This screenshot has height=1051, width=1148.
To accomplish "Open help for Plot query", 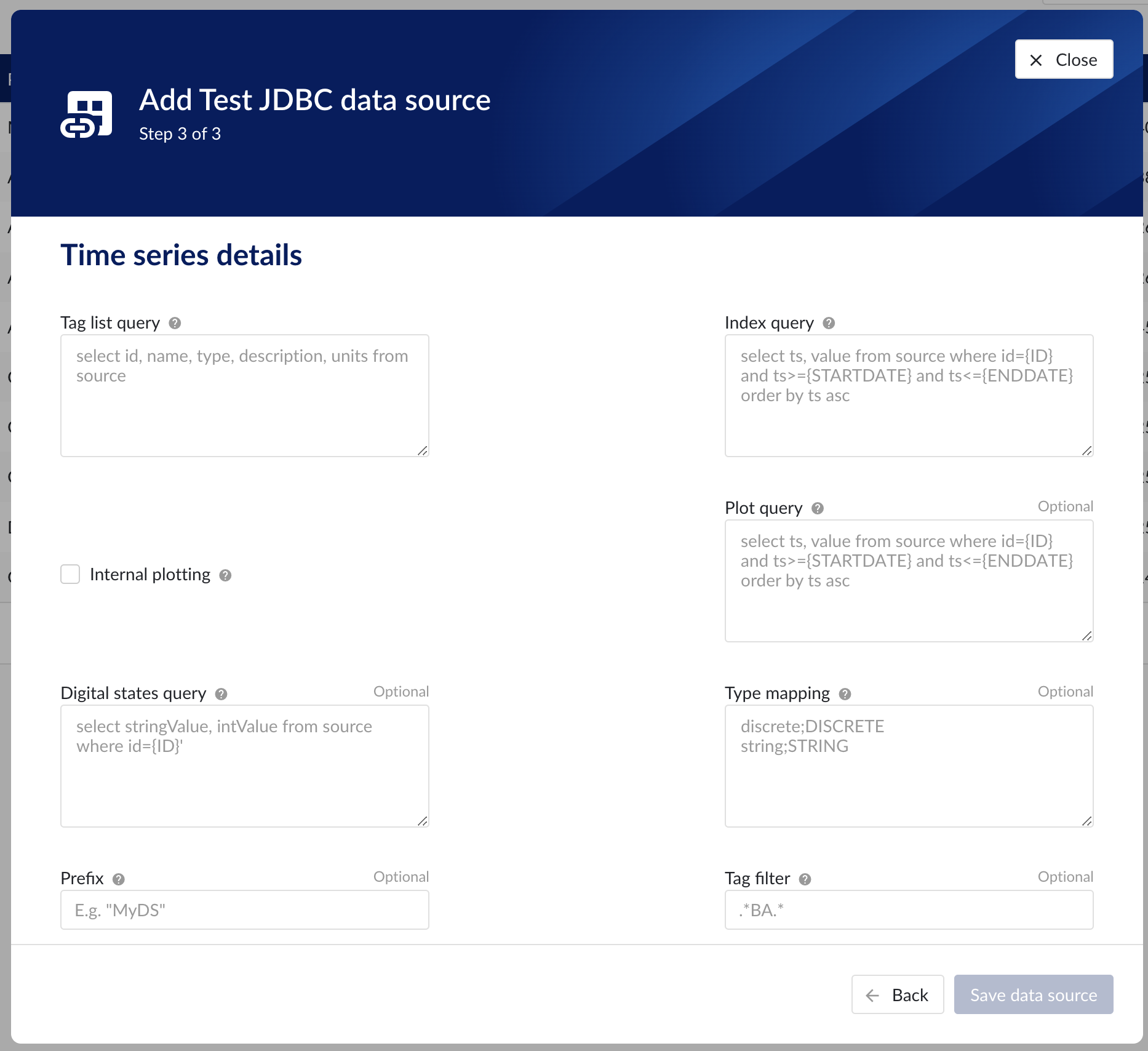I will point(818,508).
